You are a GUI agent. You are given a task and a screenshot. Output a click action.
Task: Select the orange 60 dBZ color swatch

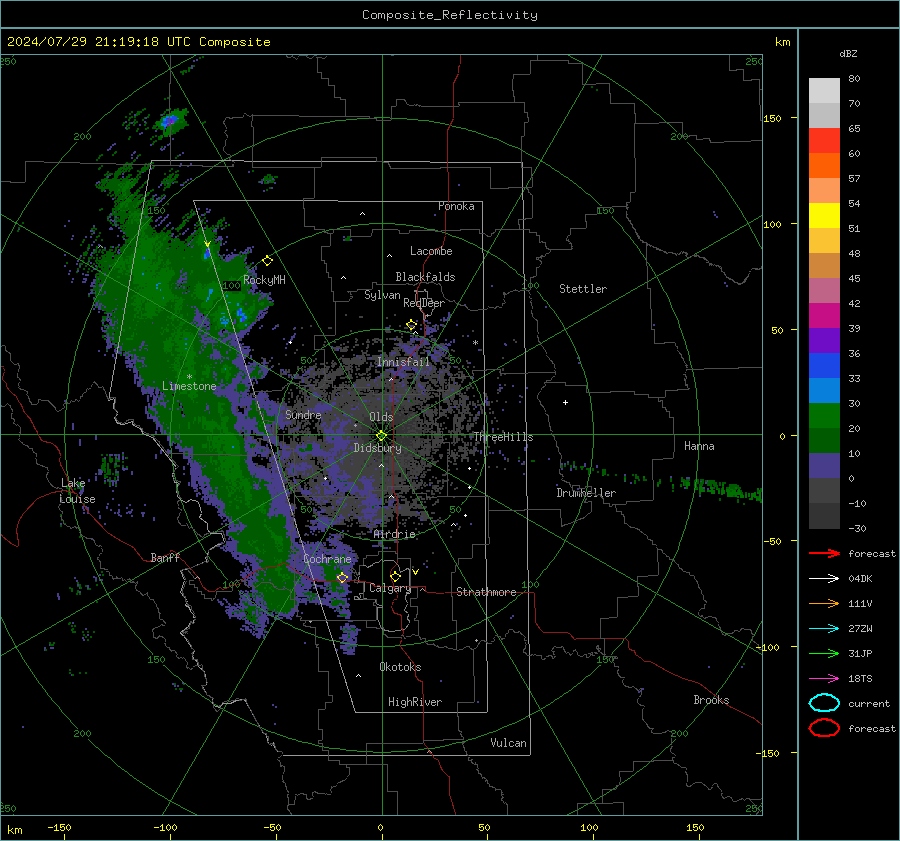824,165
